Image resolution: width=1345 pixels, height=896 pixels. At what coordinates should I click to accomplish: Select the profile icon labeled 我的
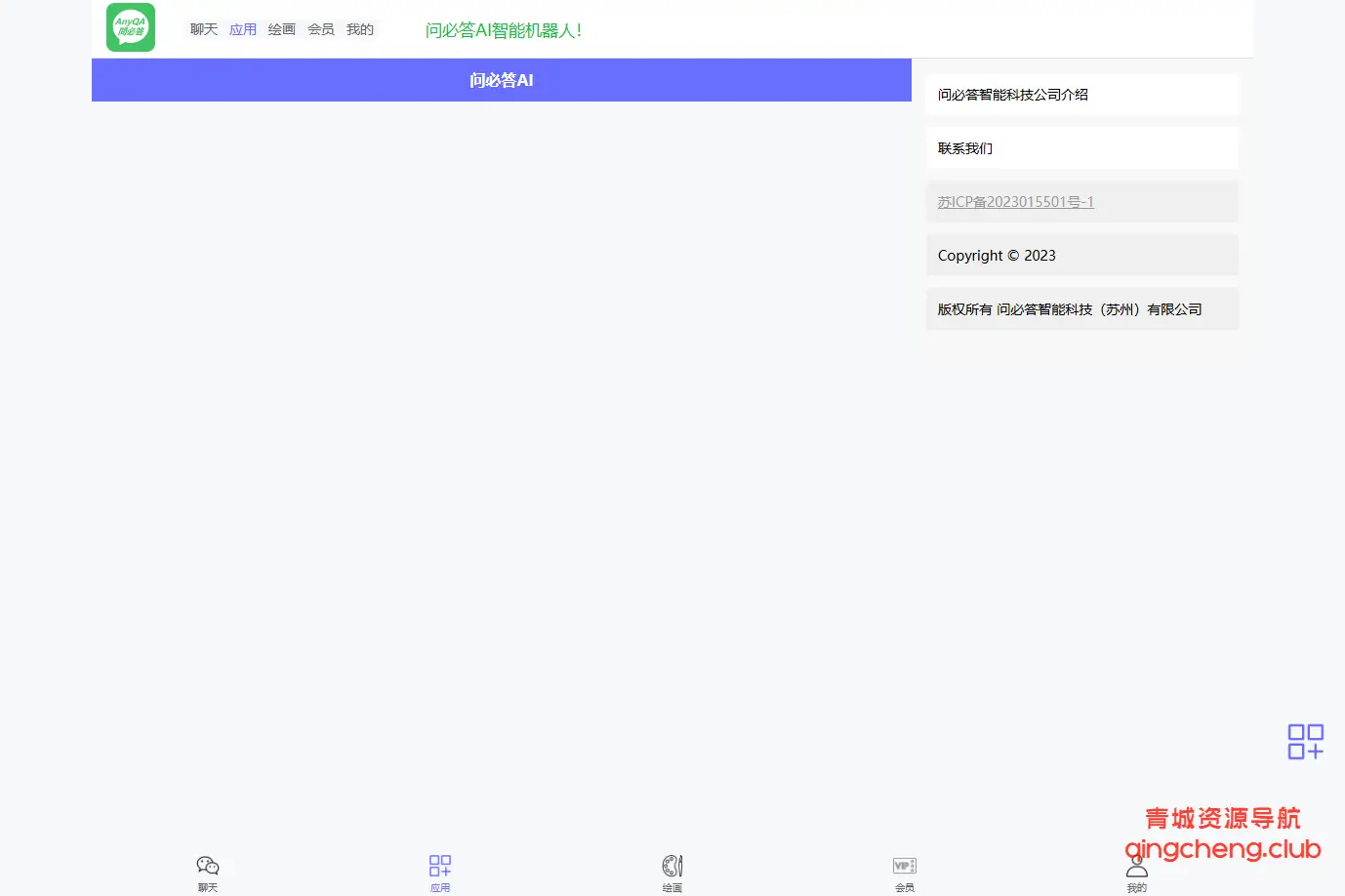[x=1136, y=872]
